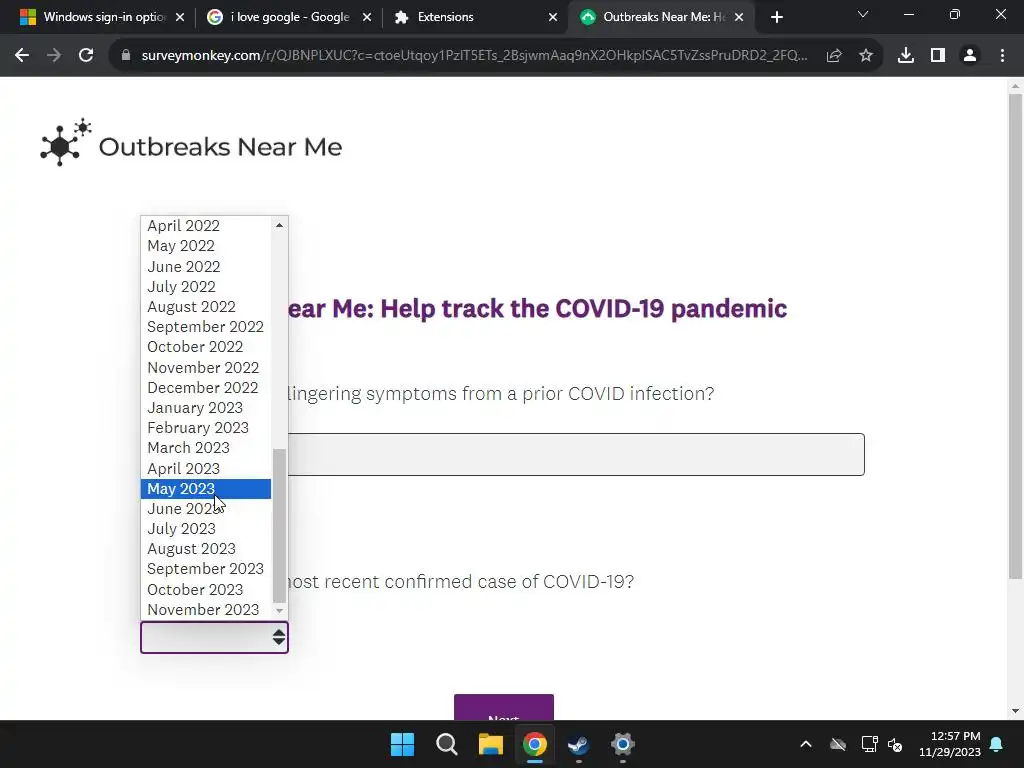The image size is (1024, 768).
Task: Choose December 2022 from list
Action: (x=206, y=388)
